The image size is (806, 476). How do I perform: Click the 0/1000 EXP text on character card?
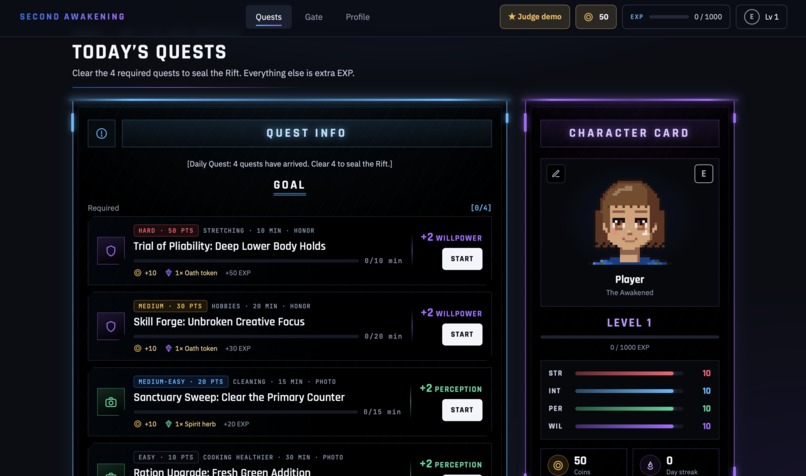629,347
